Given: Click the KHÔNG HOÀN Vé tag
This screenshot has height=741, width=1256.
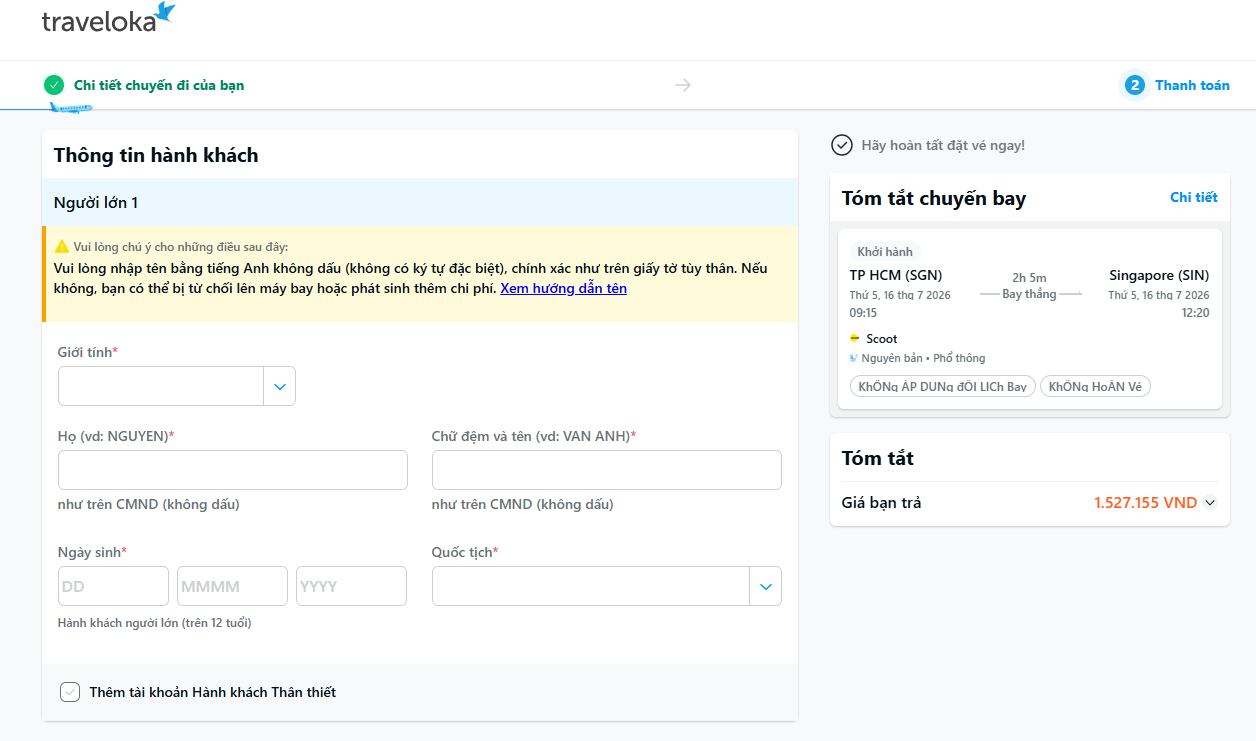Looking at the screenshot, I should click(1095, 386).
